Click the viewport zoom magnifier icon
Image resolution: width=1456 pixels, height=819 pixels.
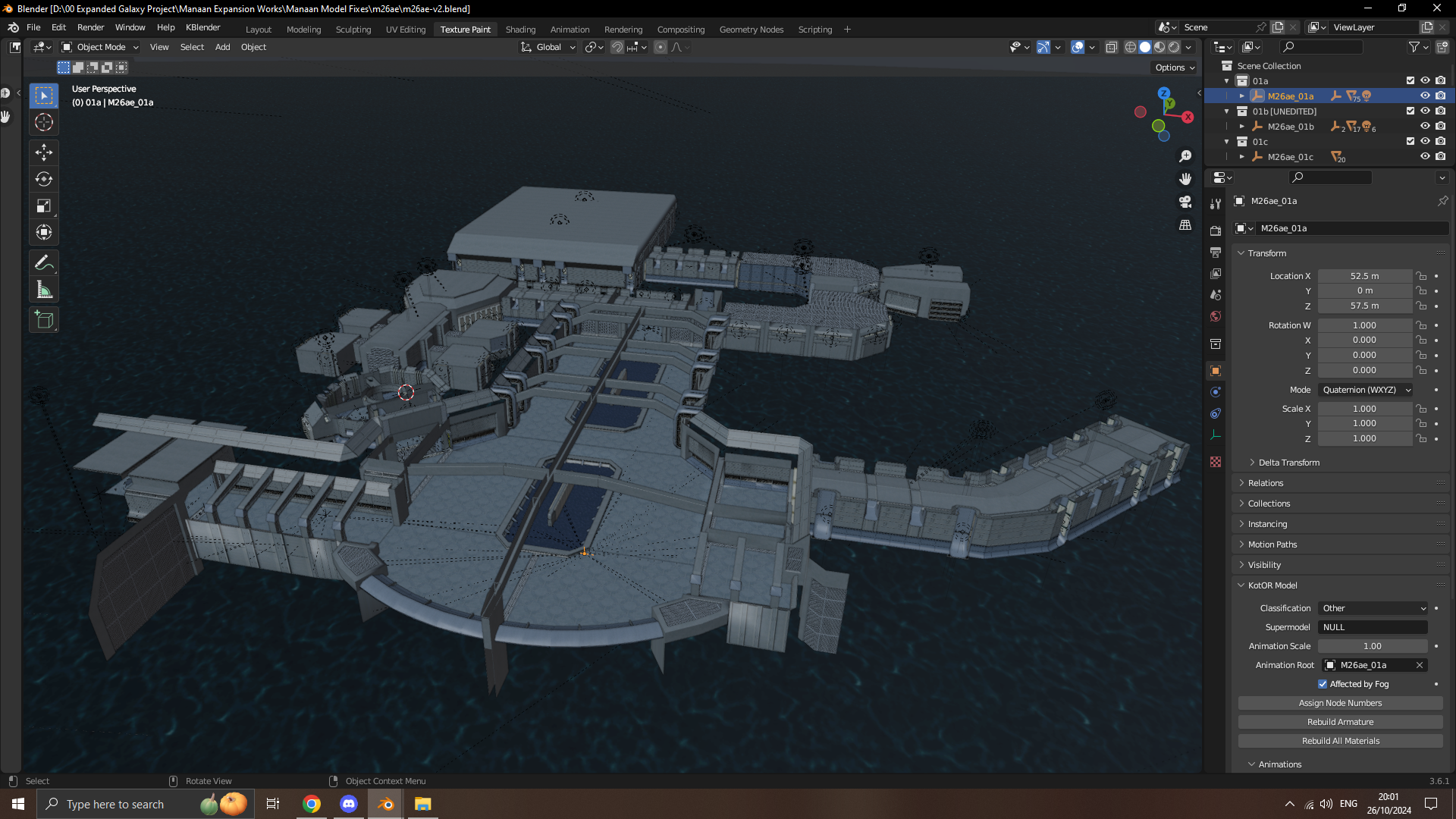[x=1185, y=156]
